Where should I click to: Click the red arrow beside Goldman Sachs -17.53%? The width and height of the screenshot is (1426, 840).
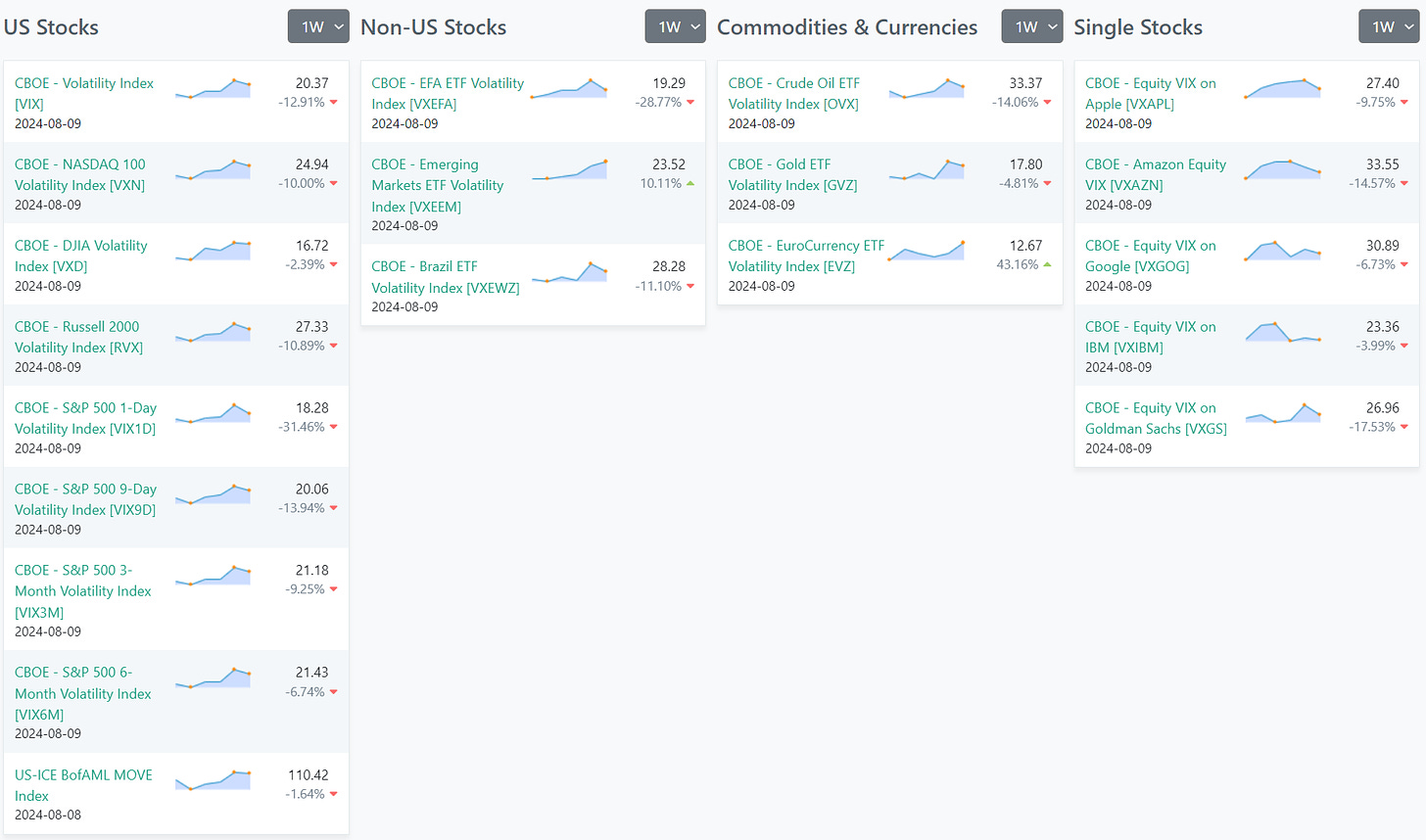[x=1404, y=428]
